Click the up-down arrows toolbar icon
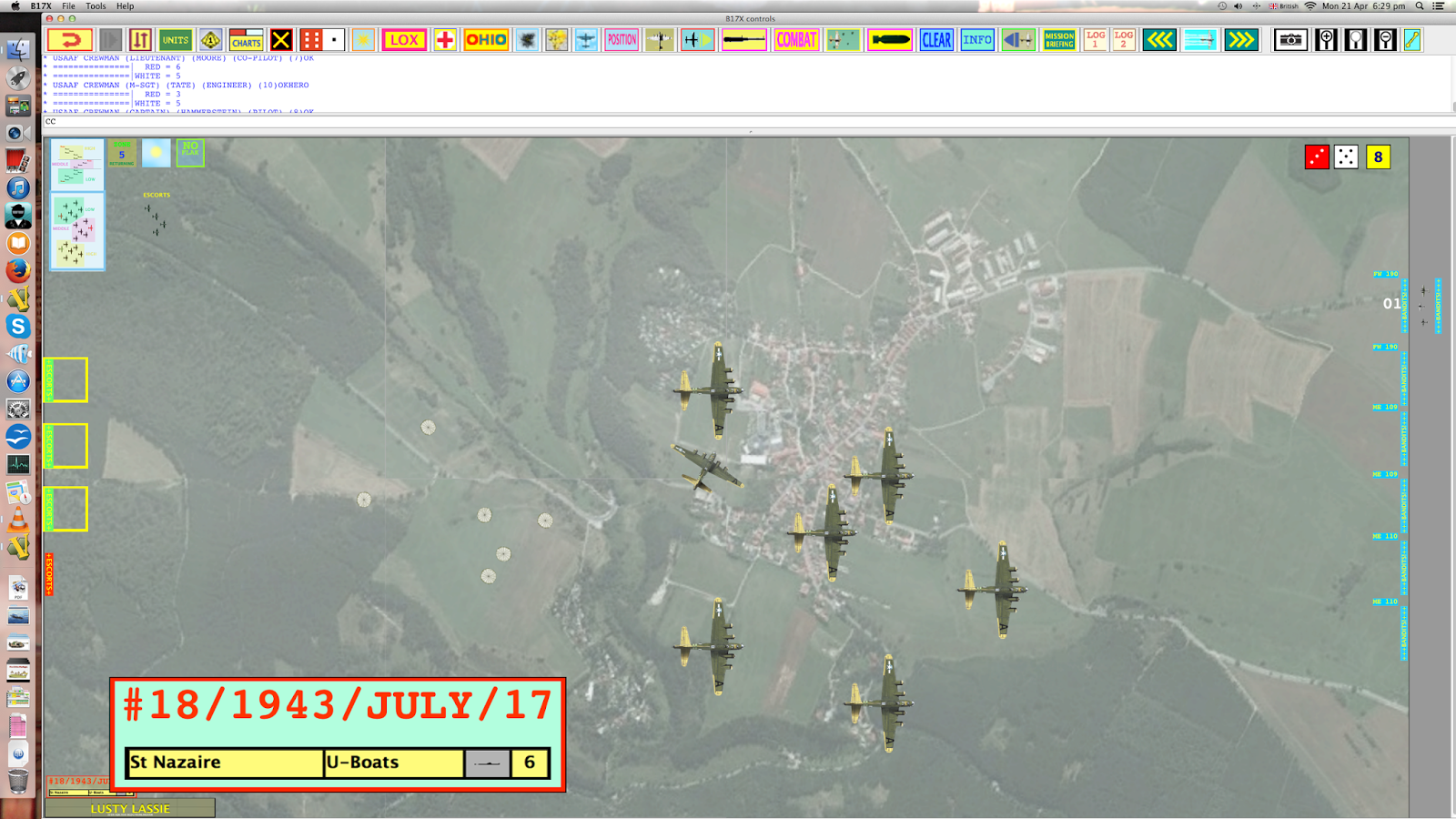Image resolution: width=1456 pixels, height=819 pixels. point(140,40)
